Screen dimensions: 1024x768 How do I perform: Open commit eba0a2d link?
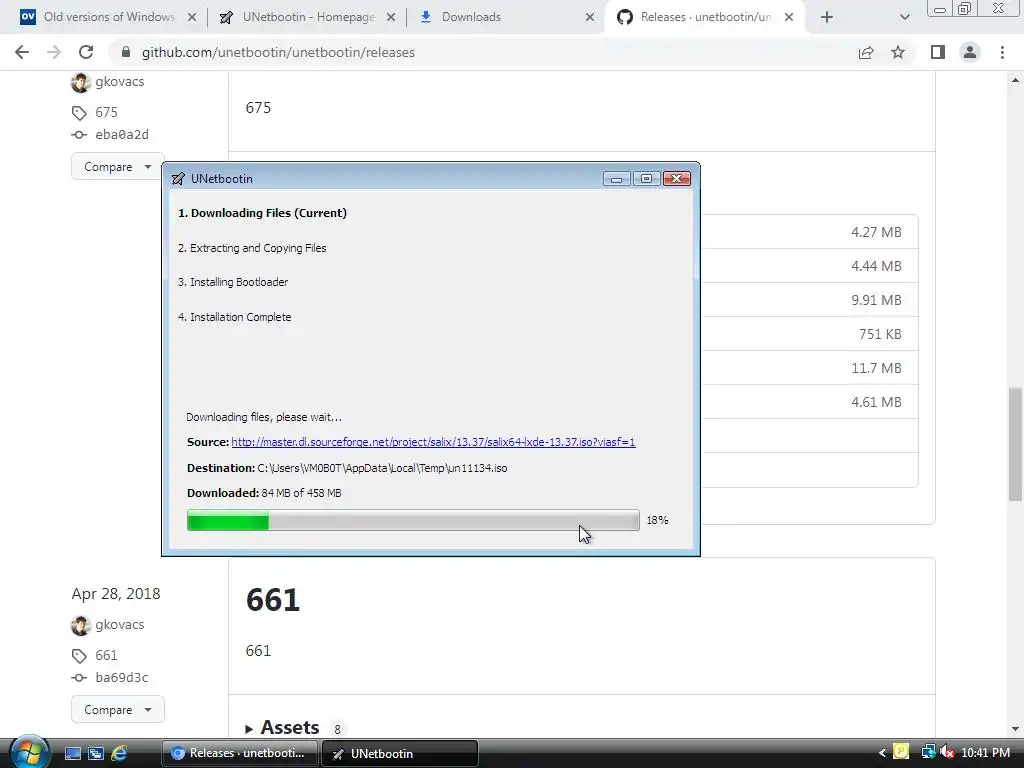coord(122,135)
